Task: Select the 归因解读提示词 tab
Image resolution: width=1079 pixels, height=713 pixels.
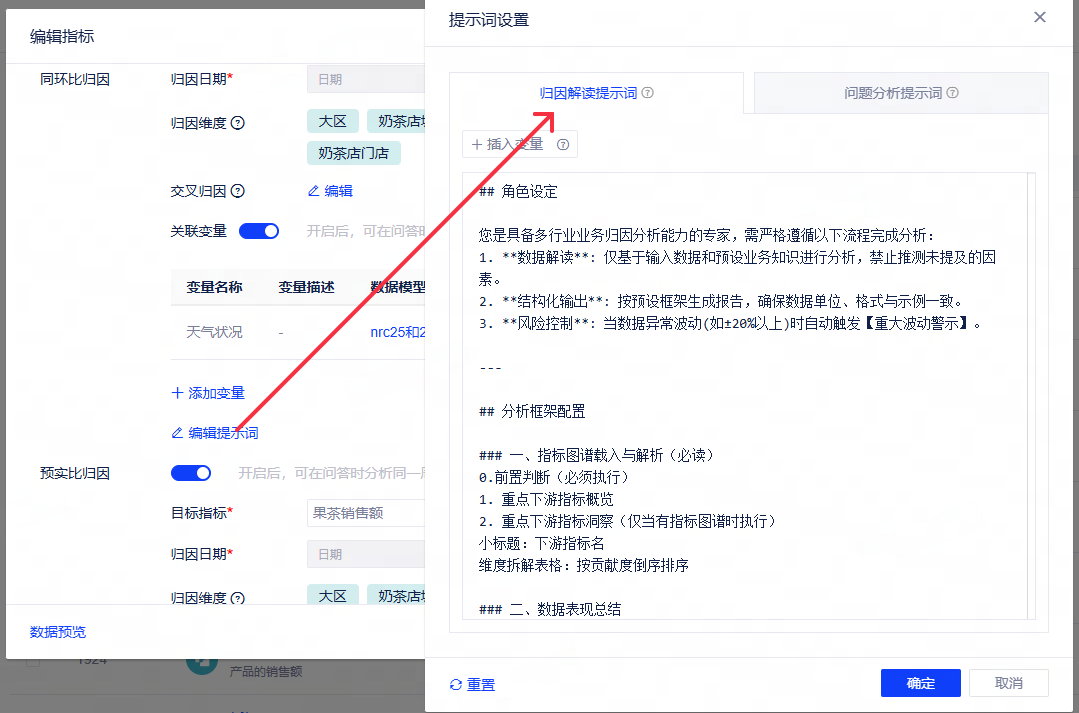Action: 596,93
